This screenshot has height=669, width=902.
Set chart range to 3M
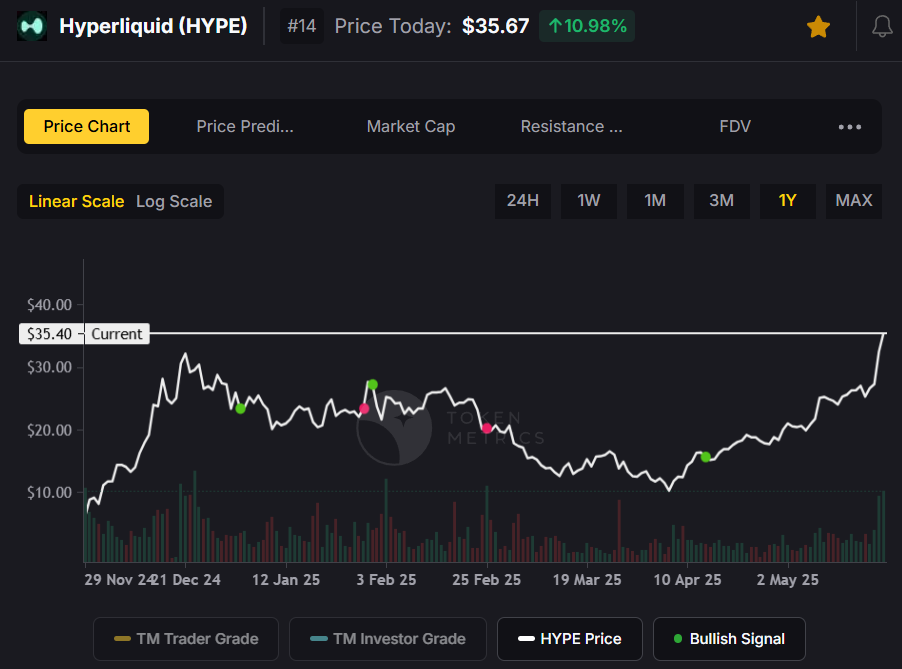click(x=721, y=201)
